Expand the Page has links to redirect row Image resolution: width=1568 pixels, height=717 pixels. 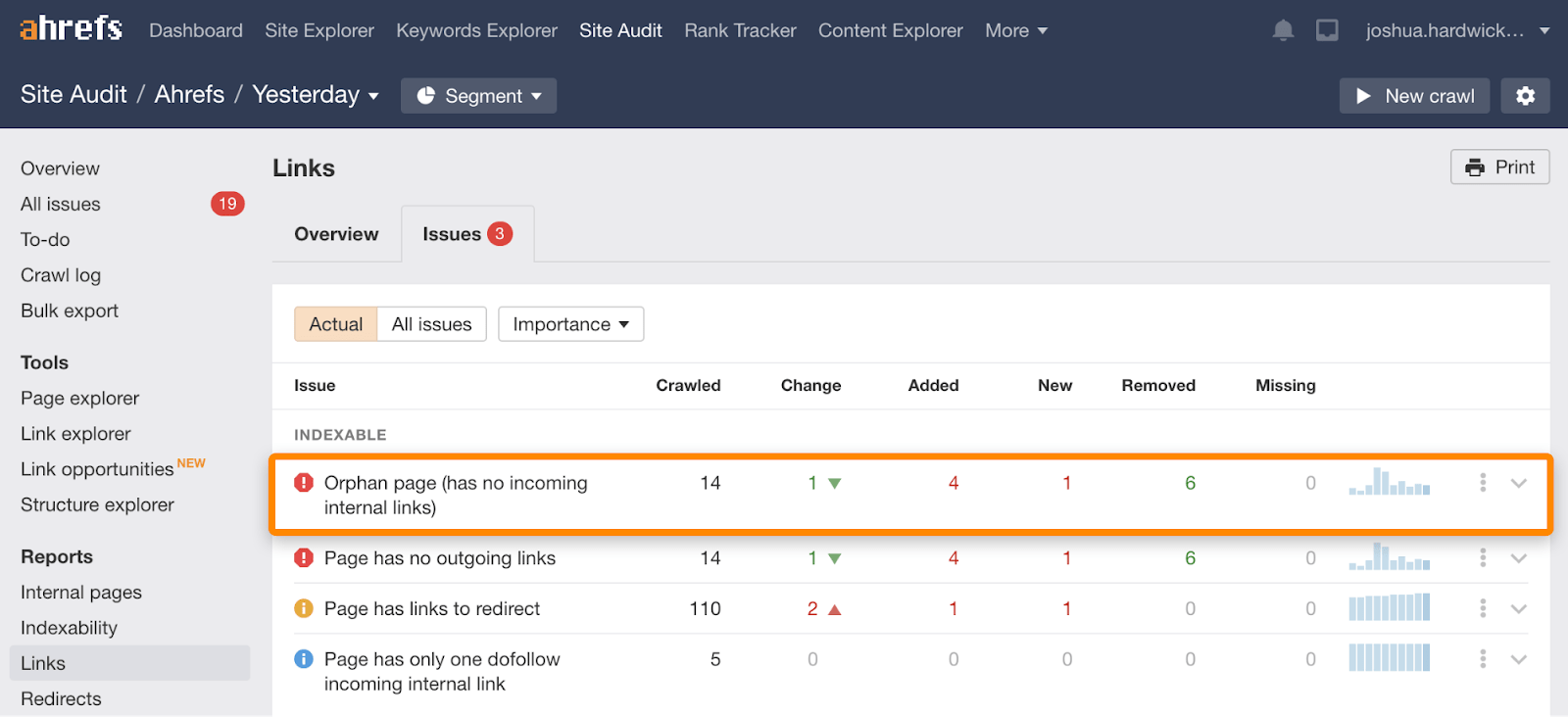tap(1519, 608)
